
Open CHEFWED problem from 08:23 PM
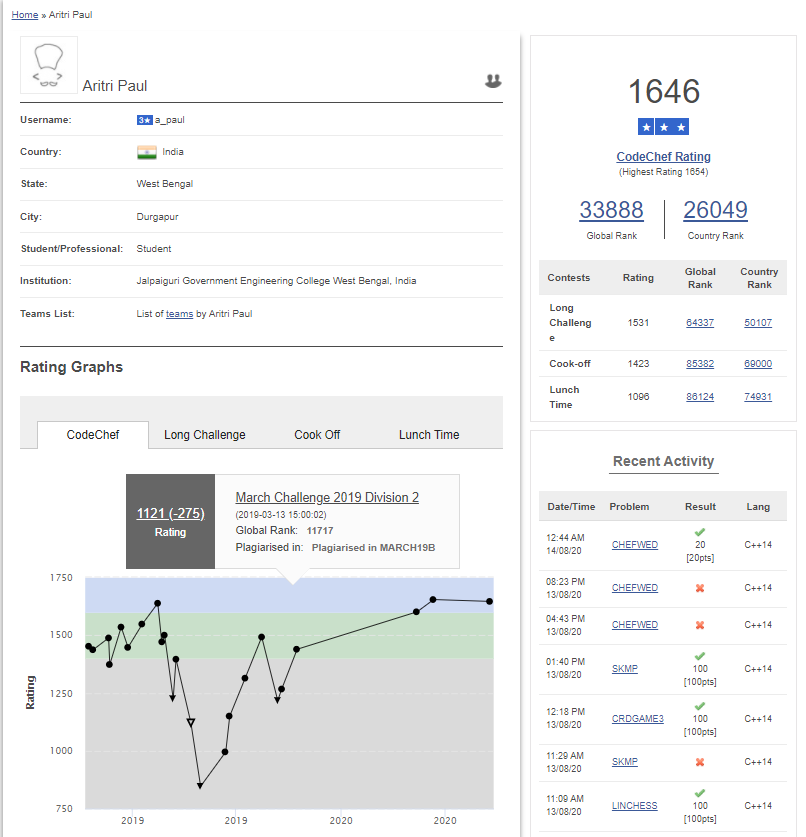(635, 588)
